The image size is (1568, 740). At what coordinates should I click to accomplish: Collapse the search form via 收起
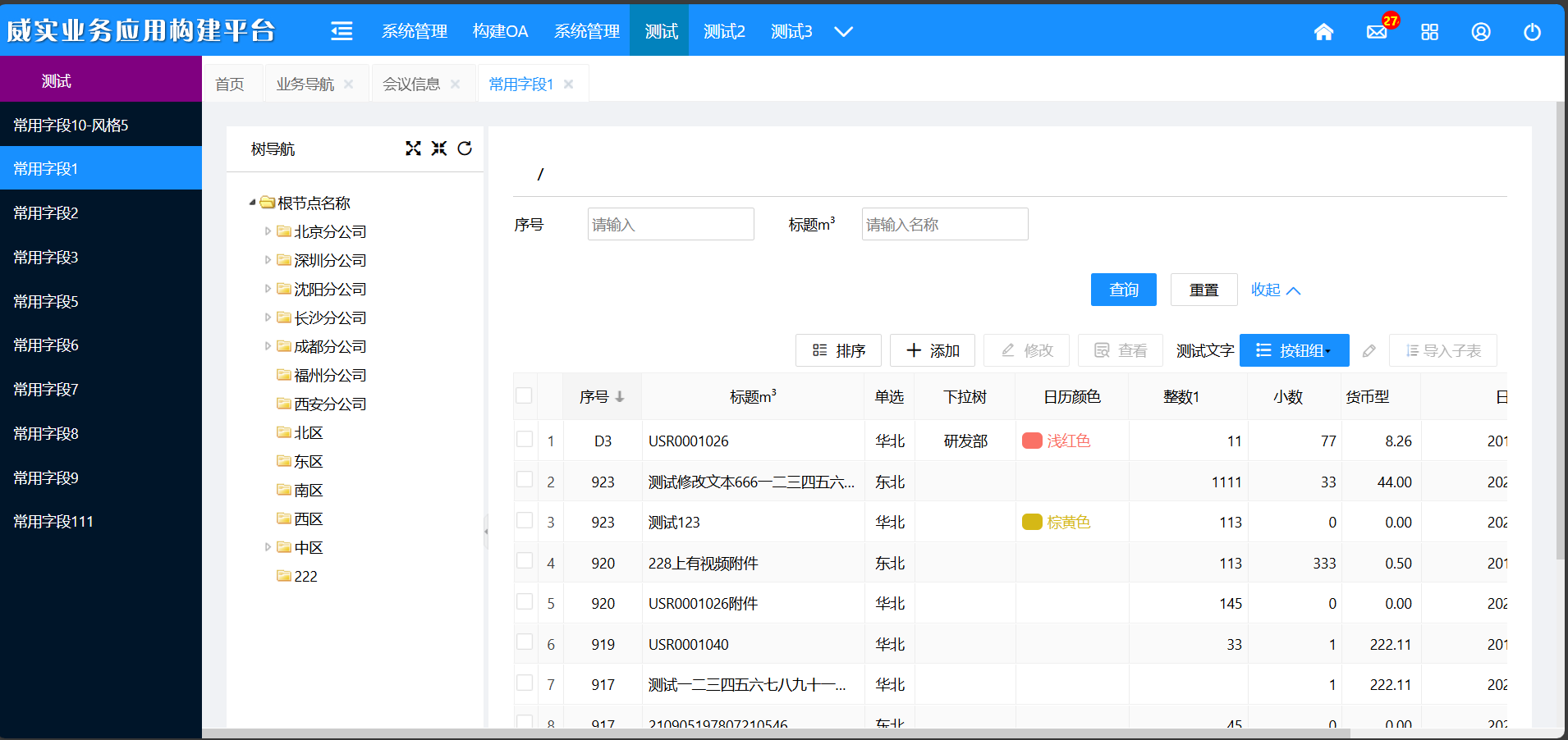click(x=1275, y=290)
